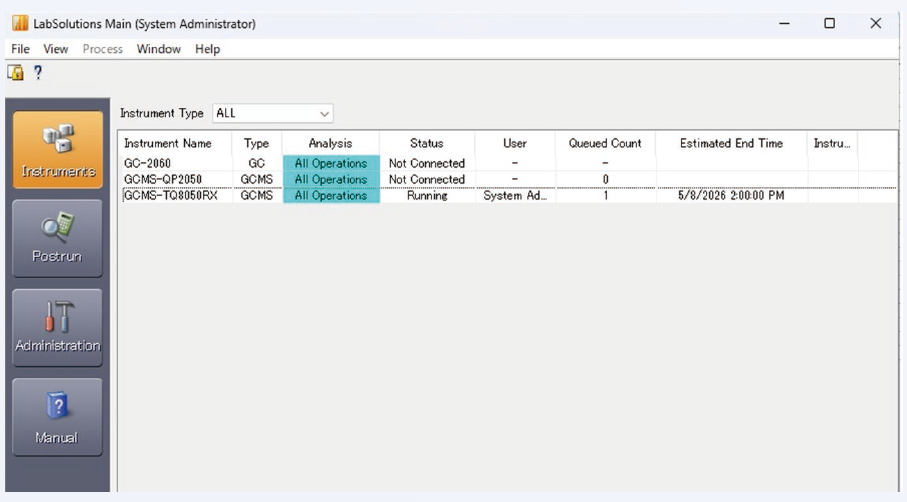
Task: Close the LabSolutions Main window
Action: coord(876,23)
